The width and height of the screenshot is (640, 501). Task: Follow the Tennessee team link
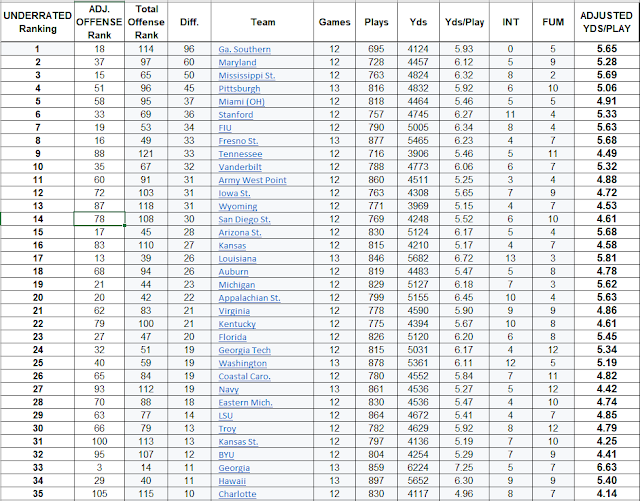click(240, 154)
